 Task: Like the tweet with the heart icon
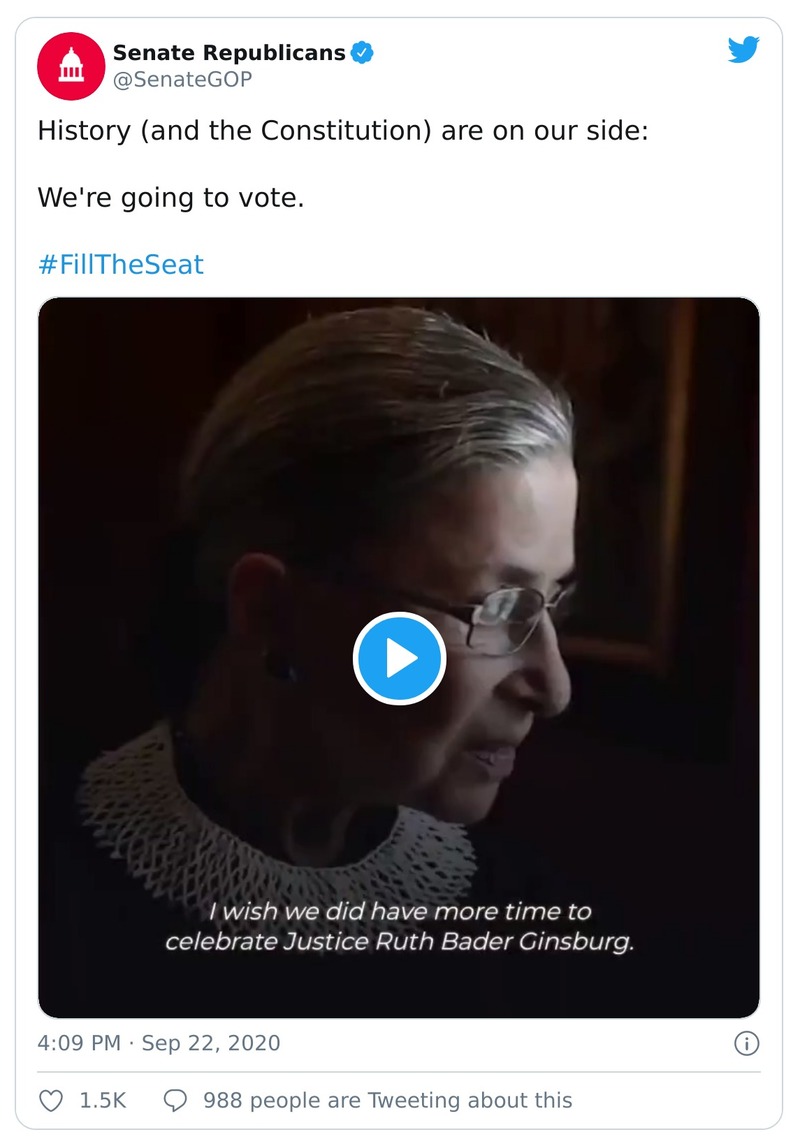coord(51,1101)
